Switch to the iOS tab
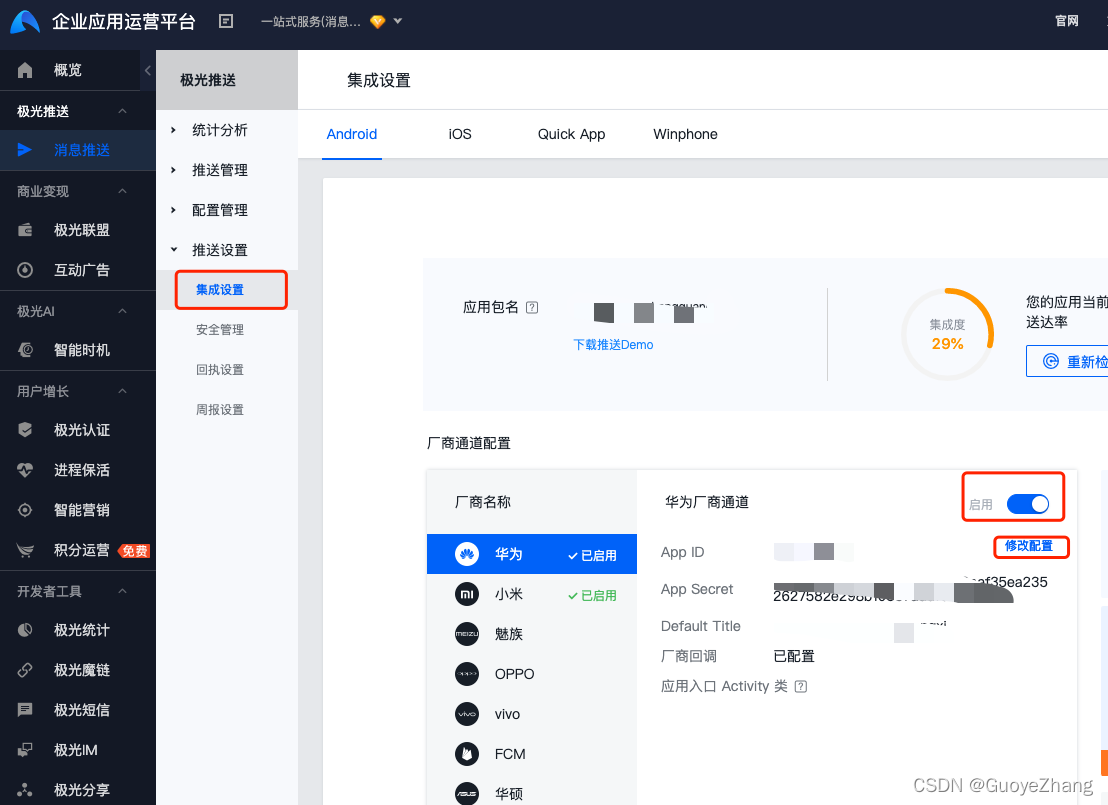The image size is (1108, 805). pyautogui.click(x=460, y=134)
